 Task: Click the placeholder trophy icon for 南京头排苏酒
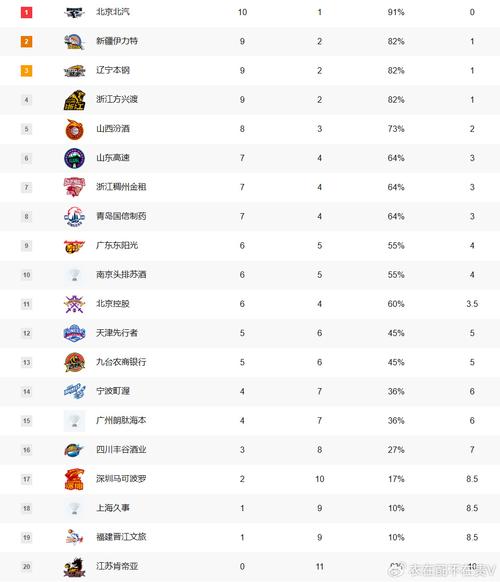tap(74, 275)
